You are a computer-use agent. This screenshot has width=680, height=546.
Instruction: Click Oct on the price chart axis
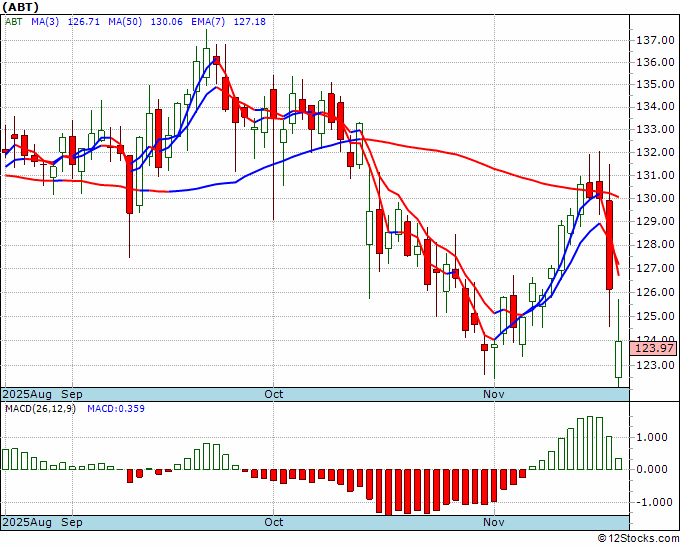[274, 394]
